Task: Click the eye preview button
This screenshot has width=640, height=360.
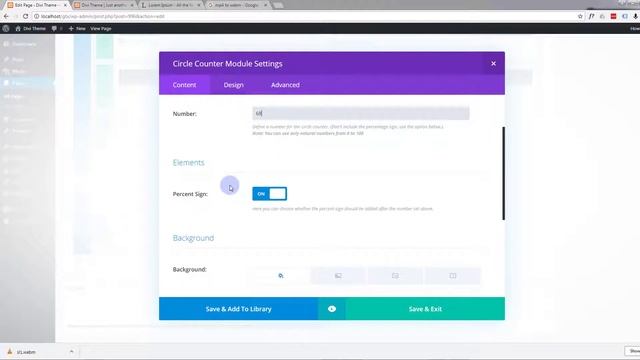Action: 332,309
